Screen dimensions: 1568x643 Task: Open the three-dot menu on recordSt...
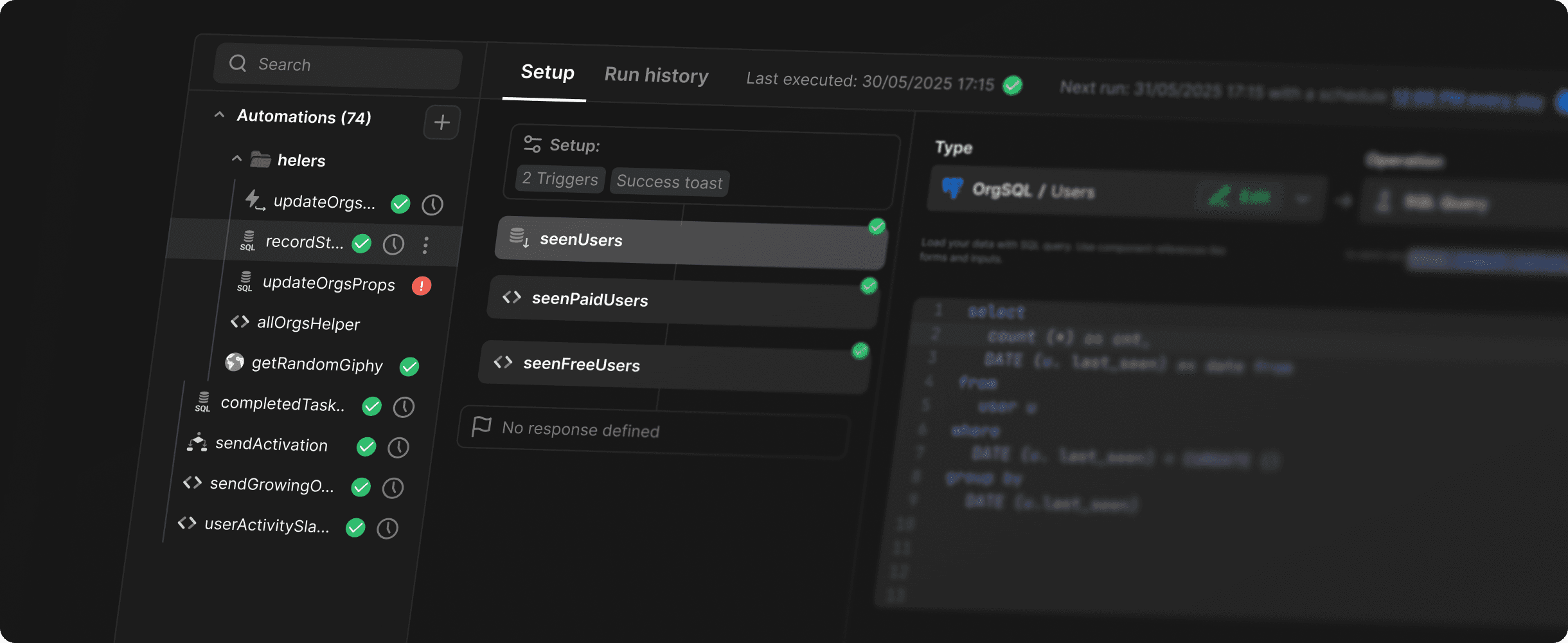(x=425, y=245)
